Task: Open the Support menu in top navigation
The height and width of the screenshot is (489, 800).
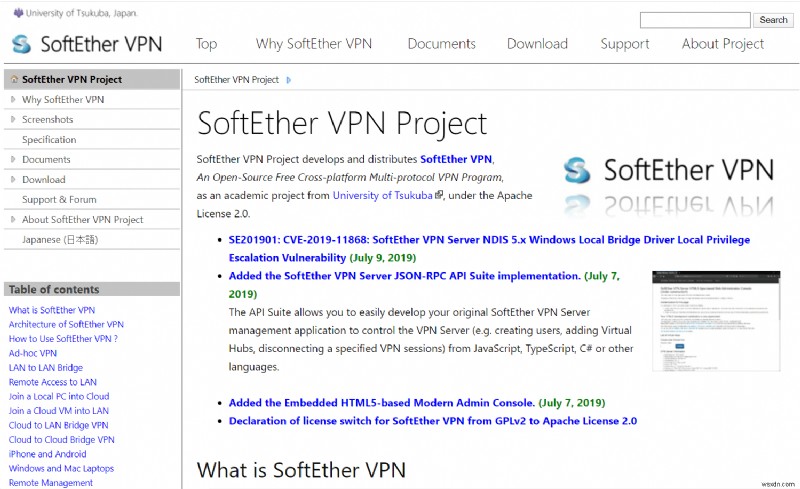Action: tap(624, 44)
